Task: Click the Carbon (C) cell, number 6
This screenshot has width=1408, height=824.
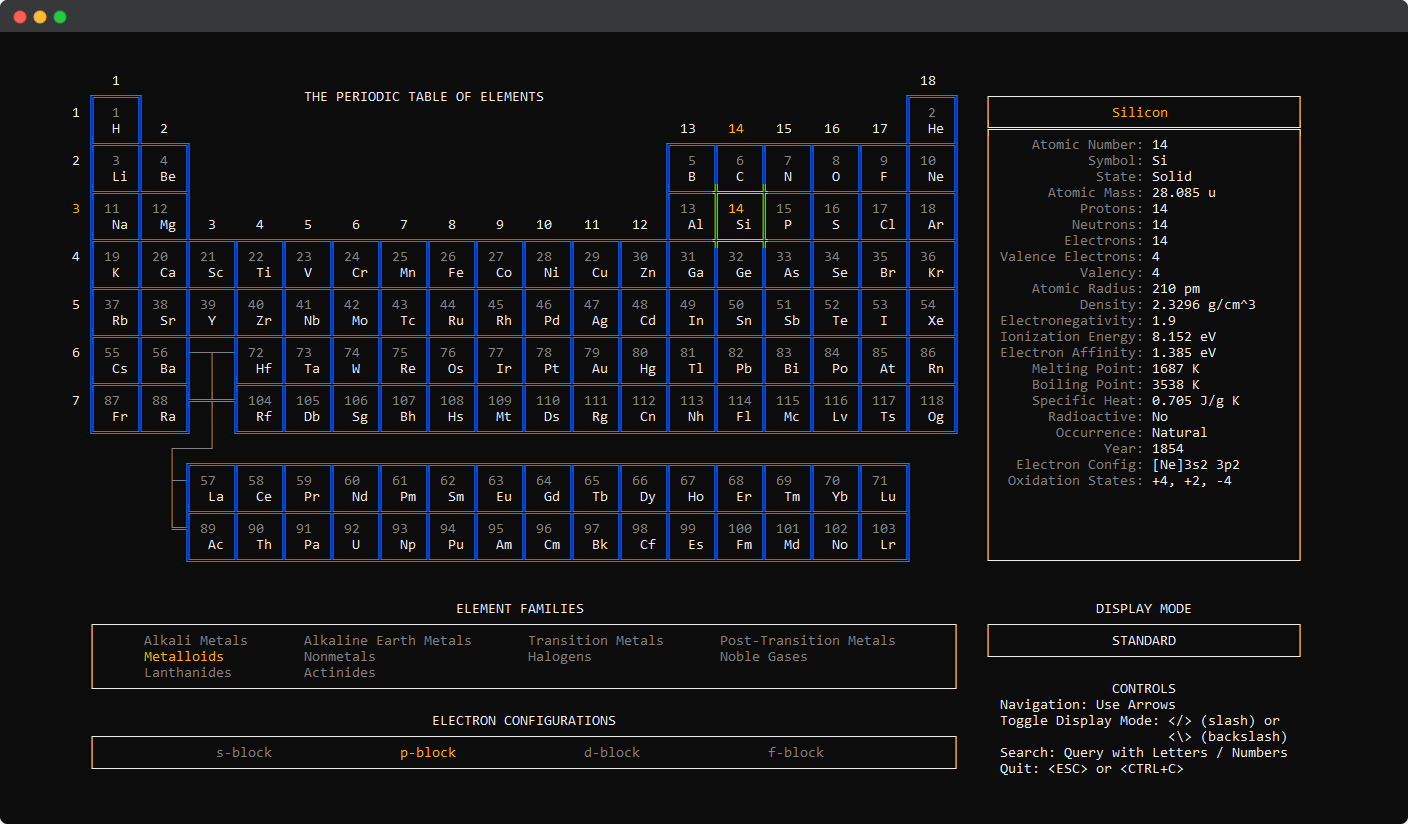Action: pyautogui.click(x=740, y=168)
